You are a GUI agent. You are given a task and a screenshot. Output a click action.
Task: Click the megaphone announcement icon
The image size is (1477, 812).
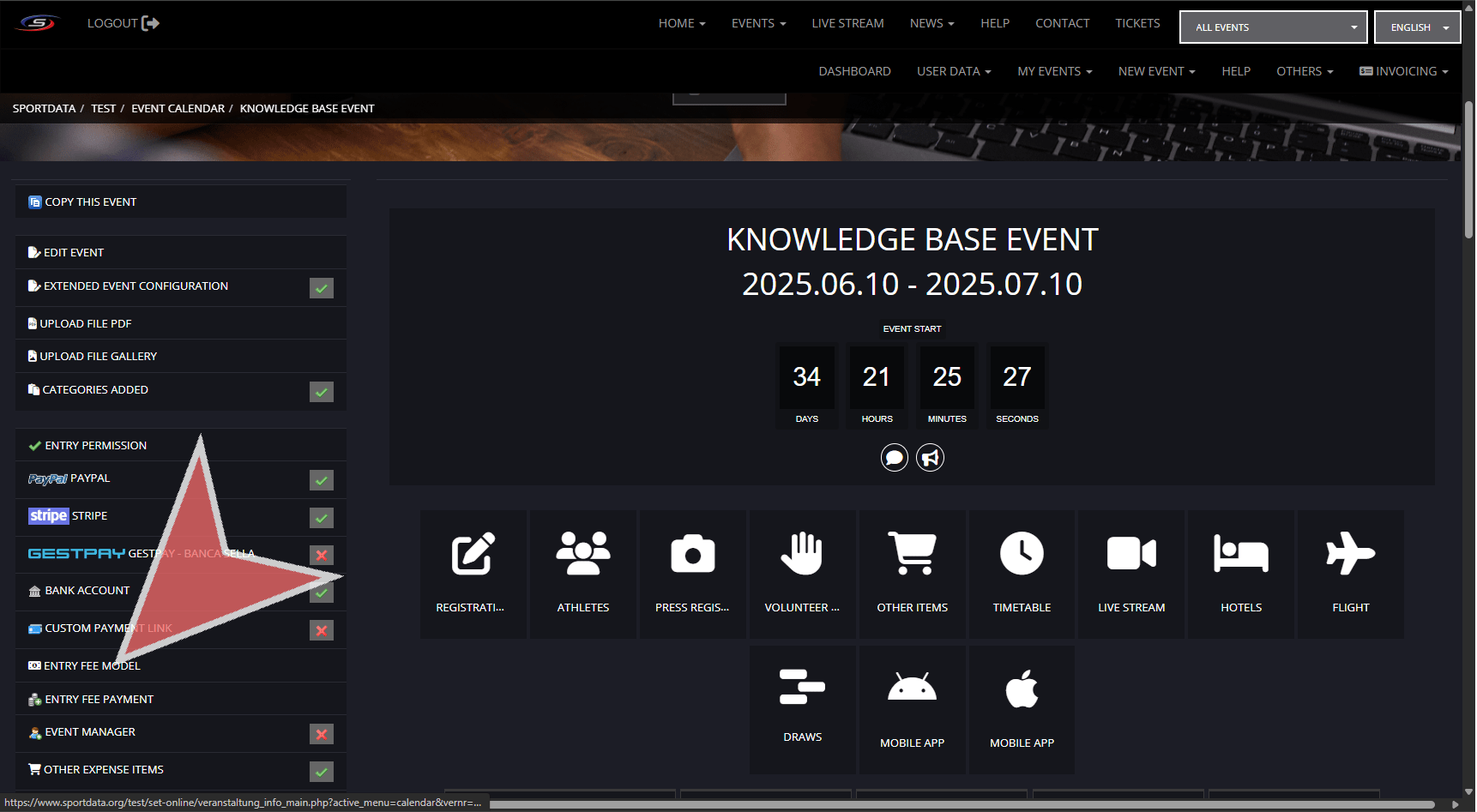pyautogui.click(x=930, y=458)
